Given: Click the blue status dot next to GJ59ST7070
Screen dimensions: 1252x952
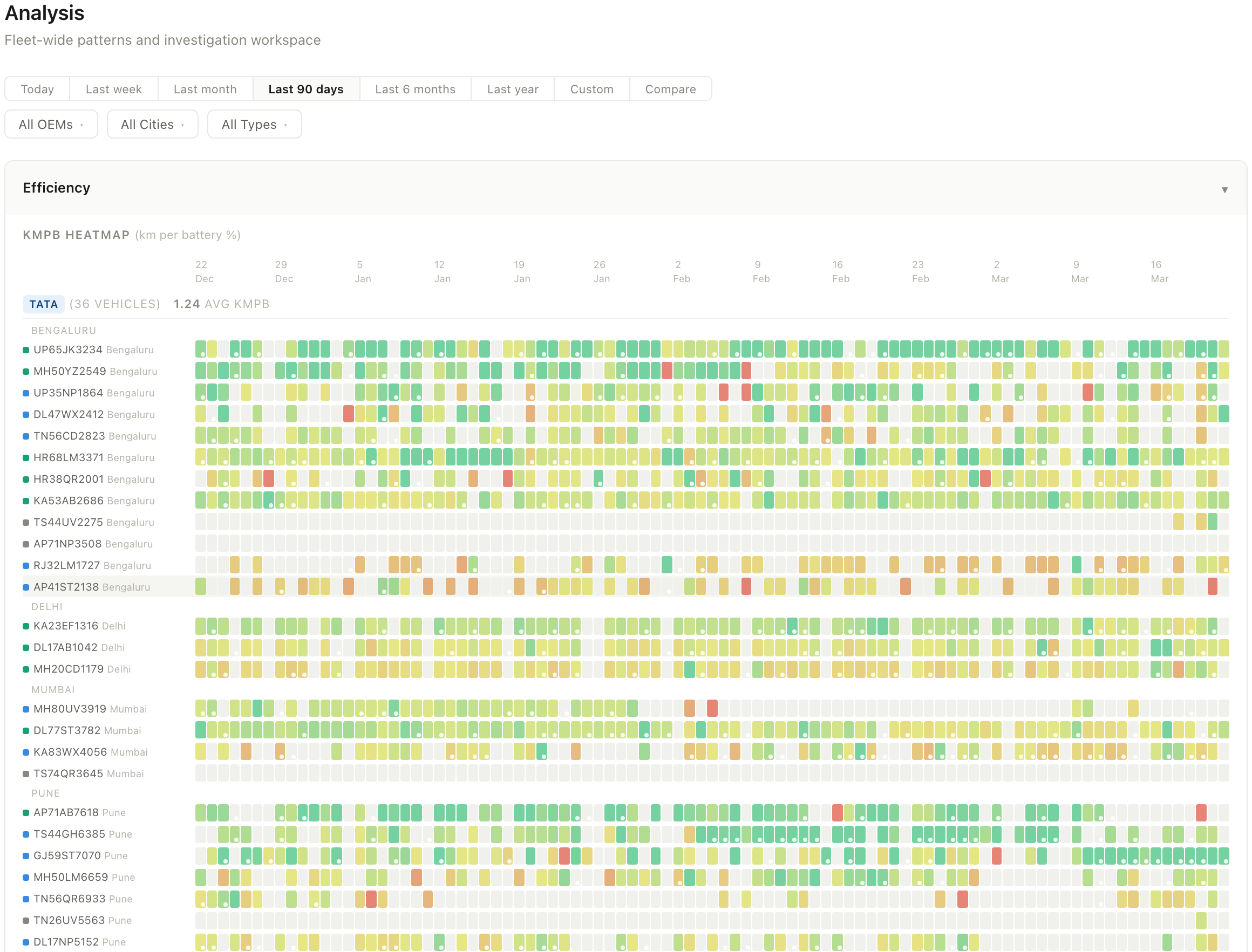Looking at the screenshot, I should pos(25,855).
